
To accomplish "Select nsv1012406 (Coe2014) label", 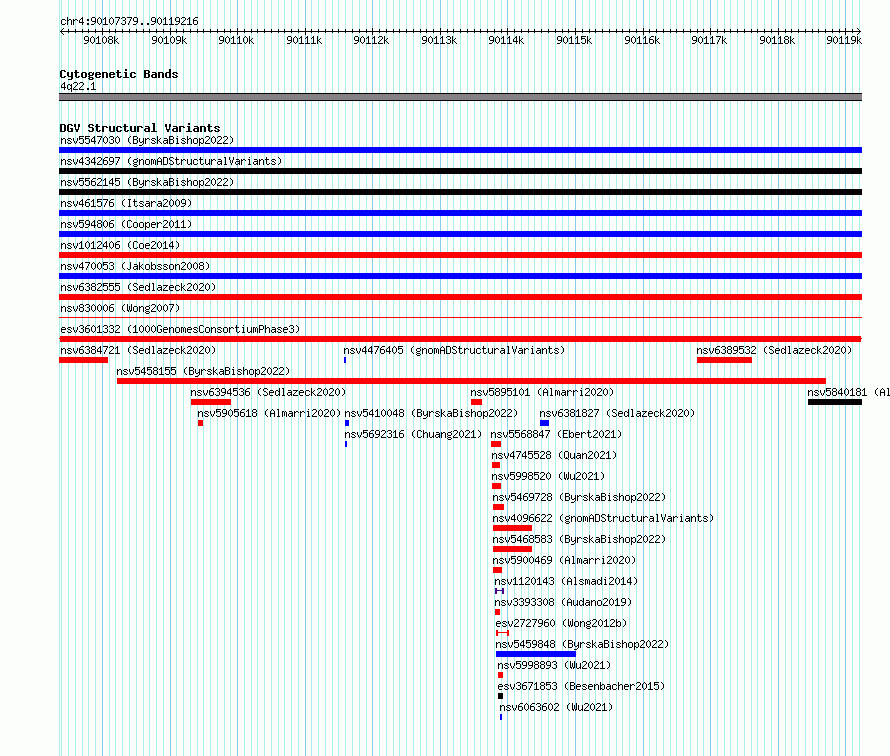I will pyautogui.click(x=120, y=245).
